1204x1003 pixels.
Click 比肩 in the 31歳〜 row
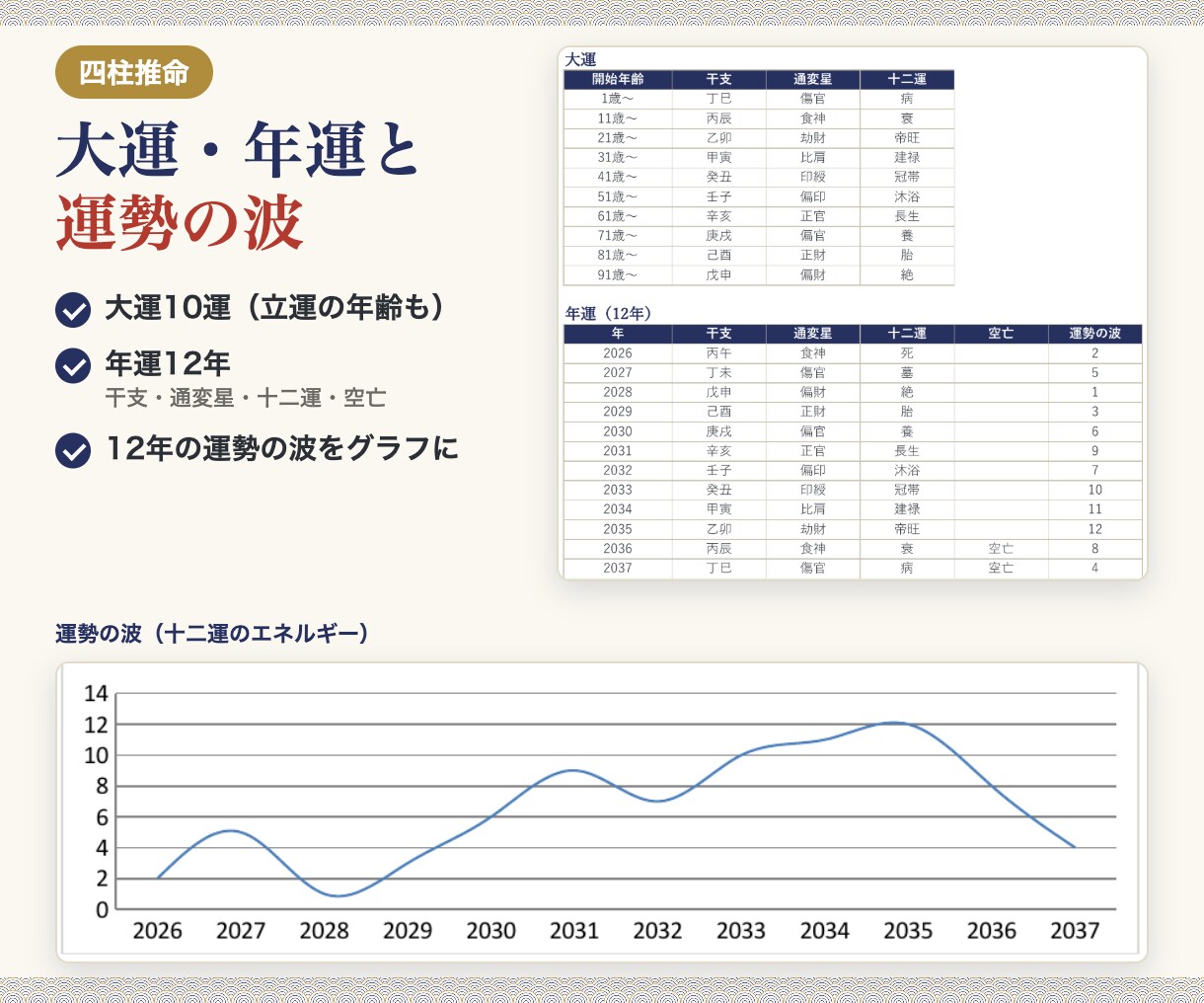click(813, 158)
